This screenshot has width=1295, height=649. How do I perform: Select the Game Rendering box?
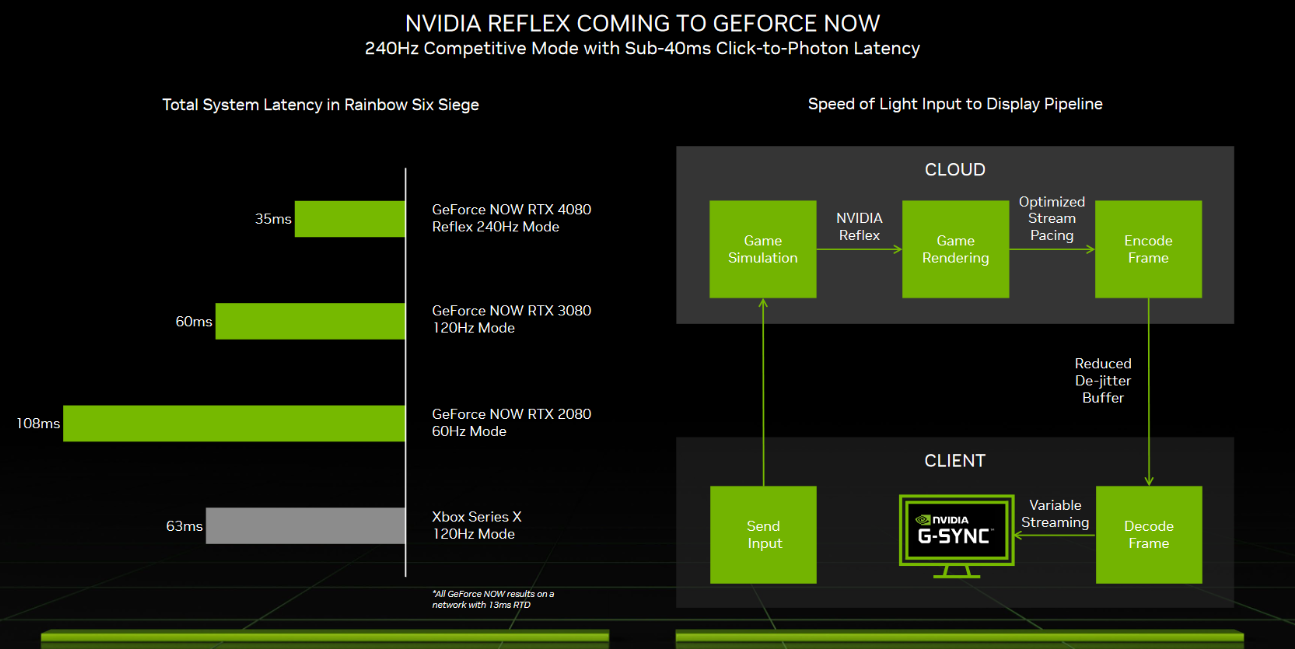pyautogui.click(x=955, y=249)
